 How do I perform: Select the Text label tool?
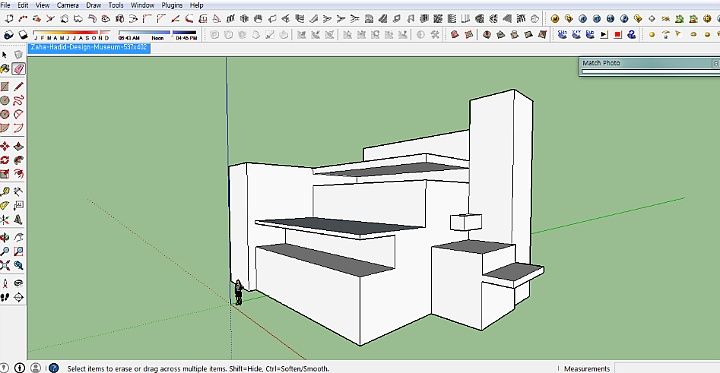tap(18, 205)
